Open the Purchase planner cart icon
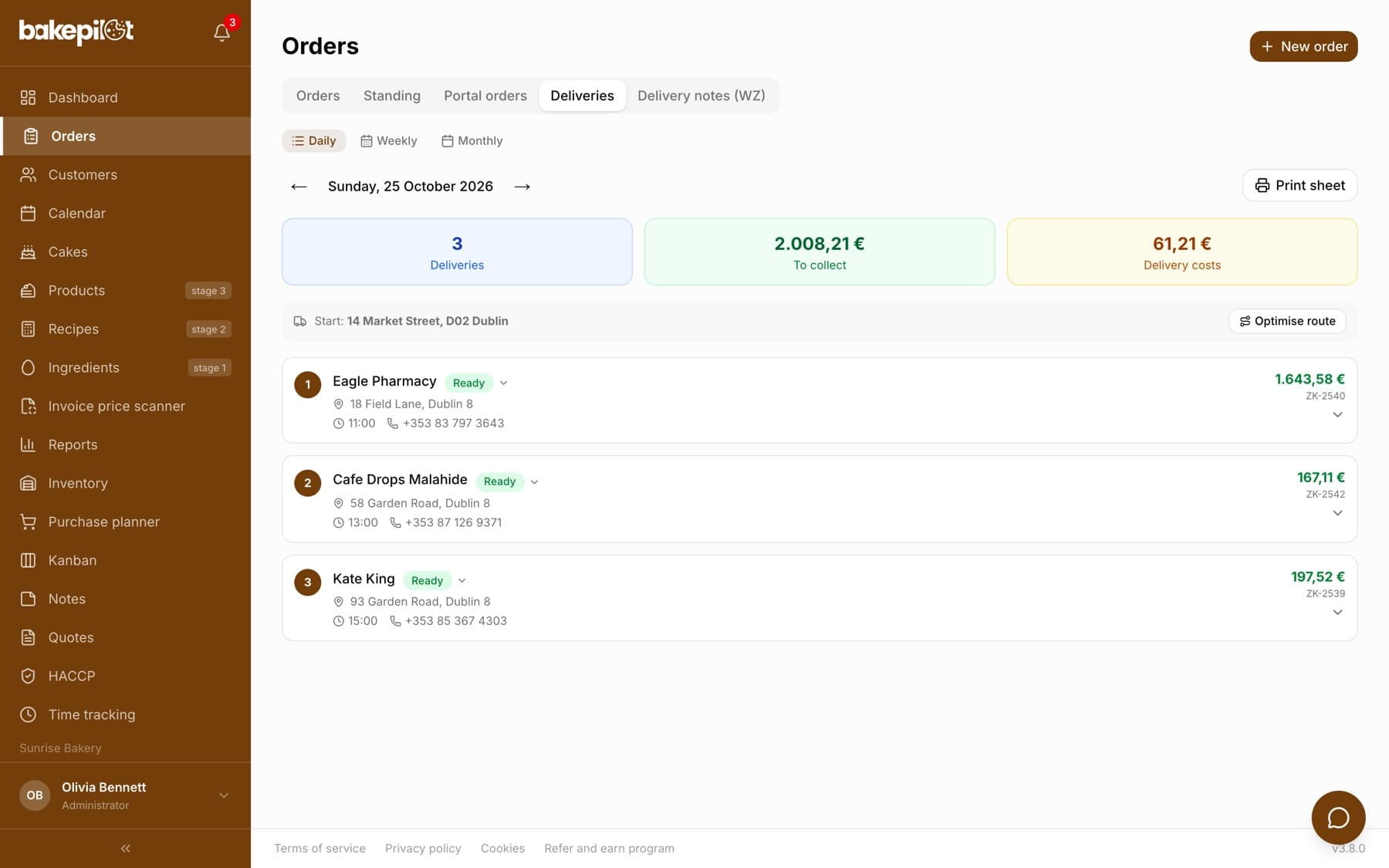1389x868 pixels. [28, 522]
